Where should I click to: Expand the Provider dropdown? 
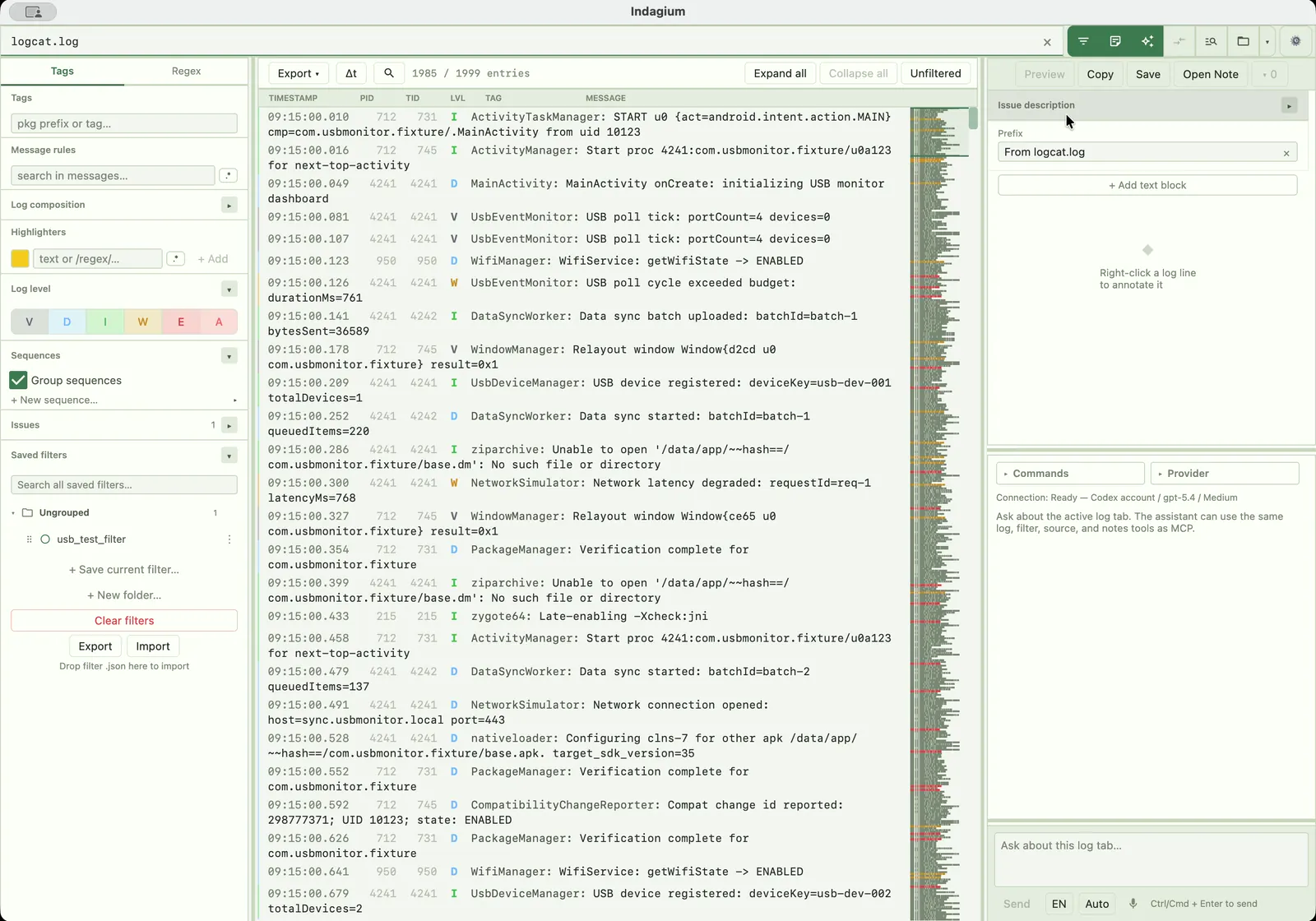1225,473
